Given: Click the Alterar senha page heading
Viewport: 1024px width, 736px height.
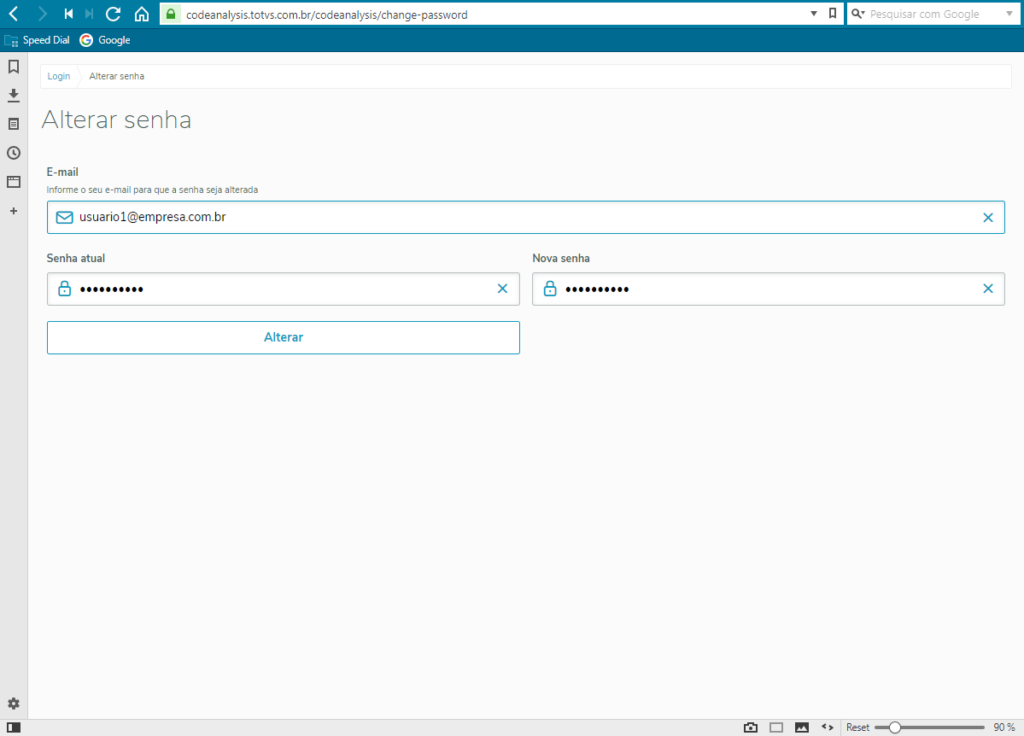Looking at the screenshot, I should pyautogui.click(x=117, y=120).
